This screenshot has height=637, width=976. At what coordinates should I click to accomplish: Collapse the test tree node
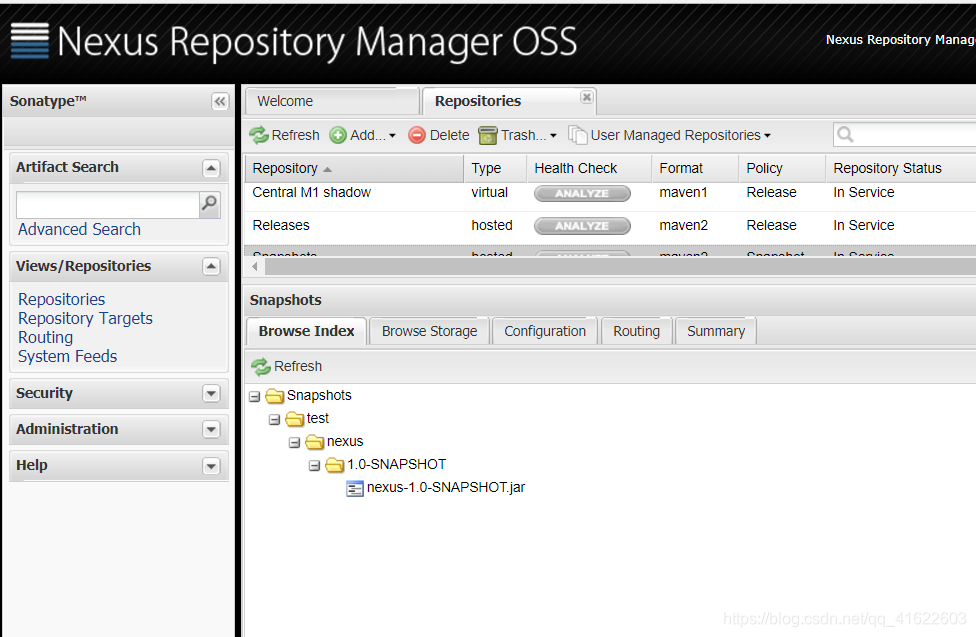coord(274,420)
